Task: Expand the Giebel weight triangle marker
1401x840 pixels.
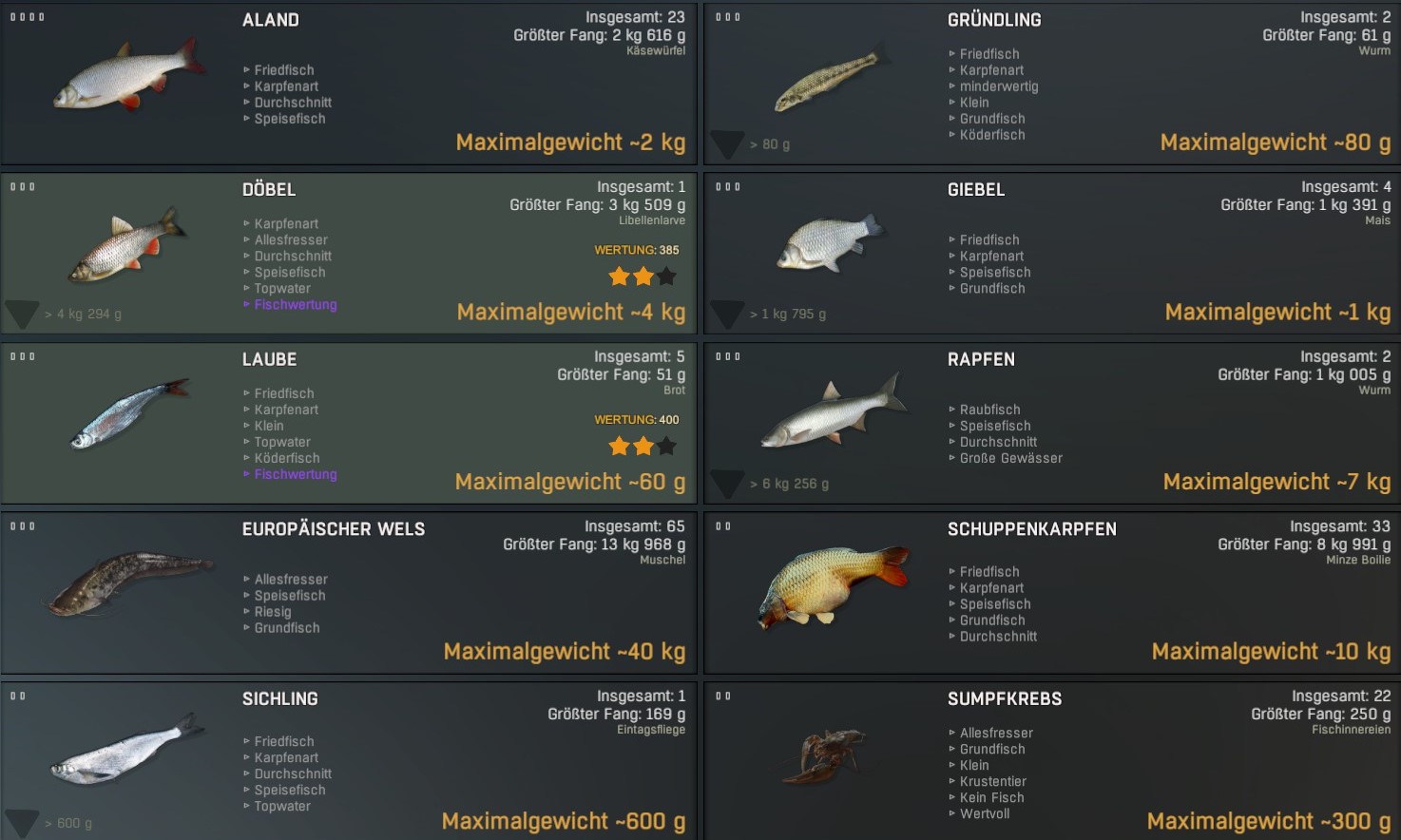Action: point(727,315)
